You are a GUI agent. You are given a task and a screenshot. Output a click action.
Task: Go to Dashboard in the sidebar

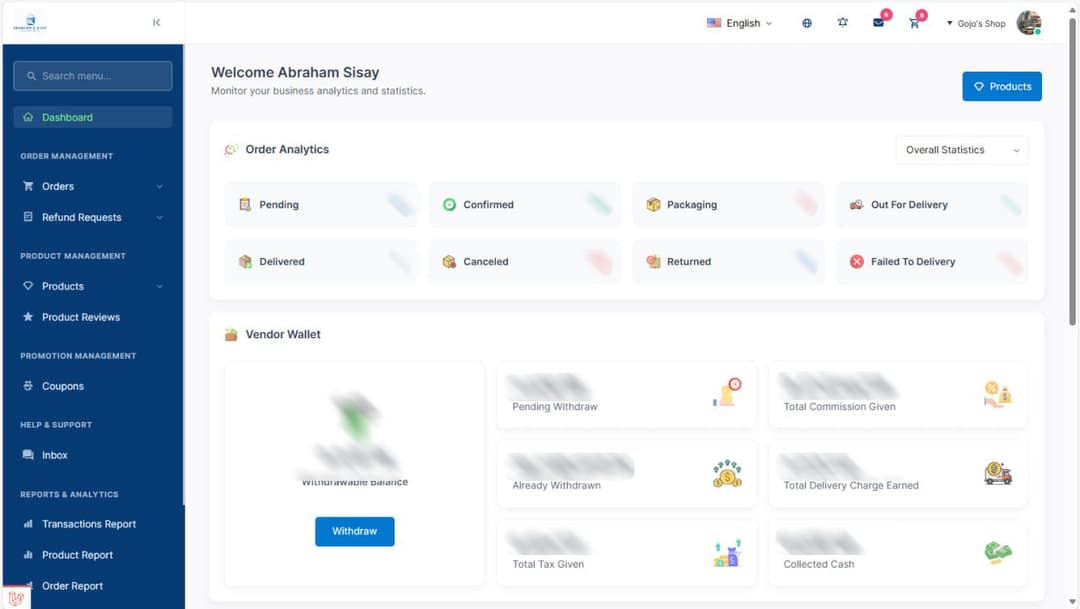(92, 117)
